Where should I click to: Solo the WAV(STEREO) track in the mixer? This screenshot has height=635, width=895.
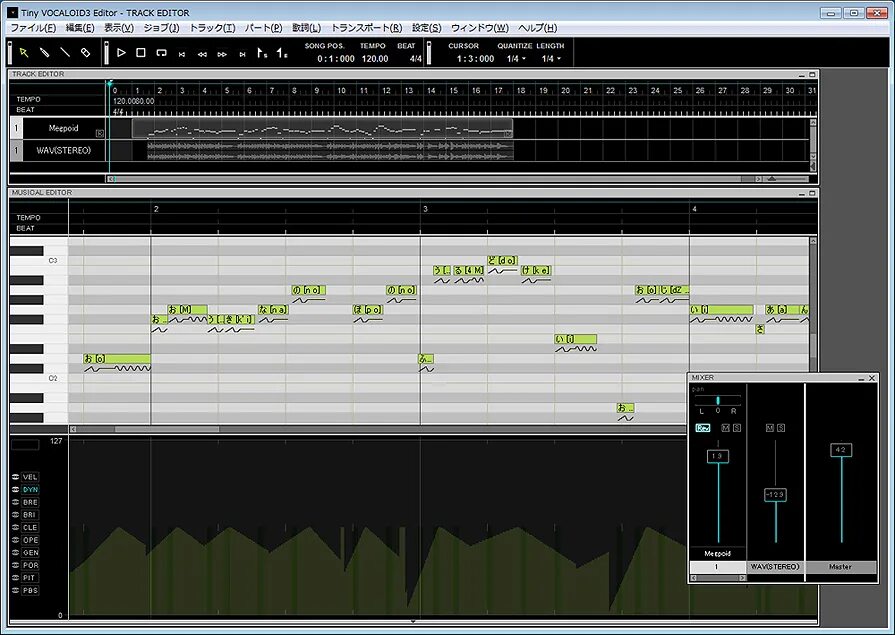pyautogui.click(x=781, y=428)
